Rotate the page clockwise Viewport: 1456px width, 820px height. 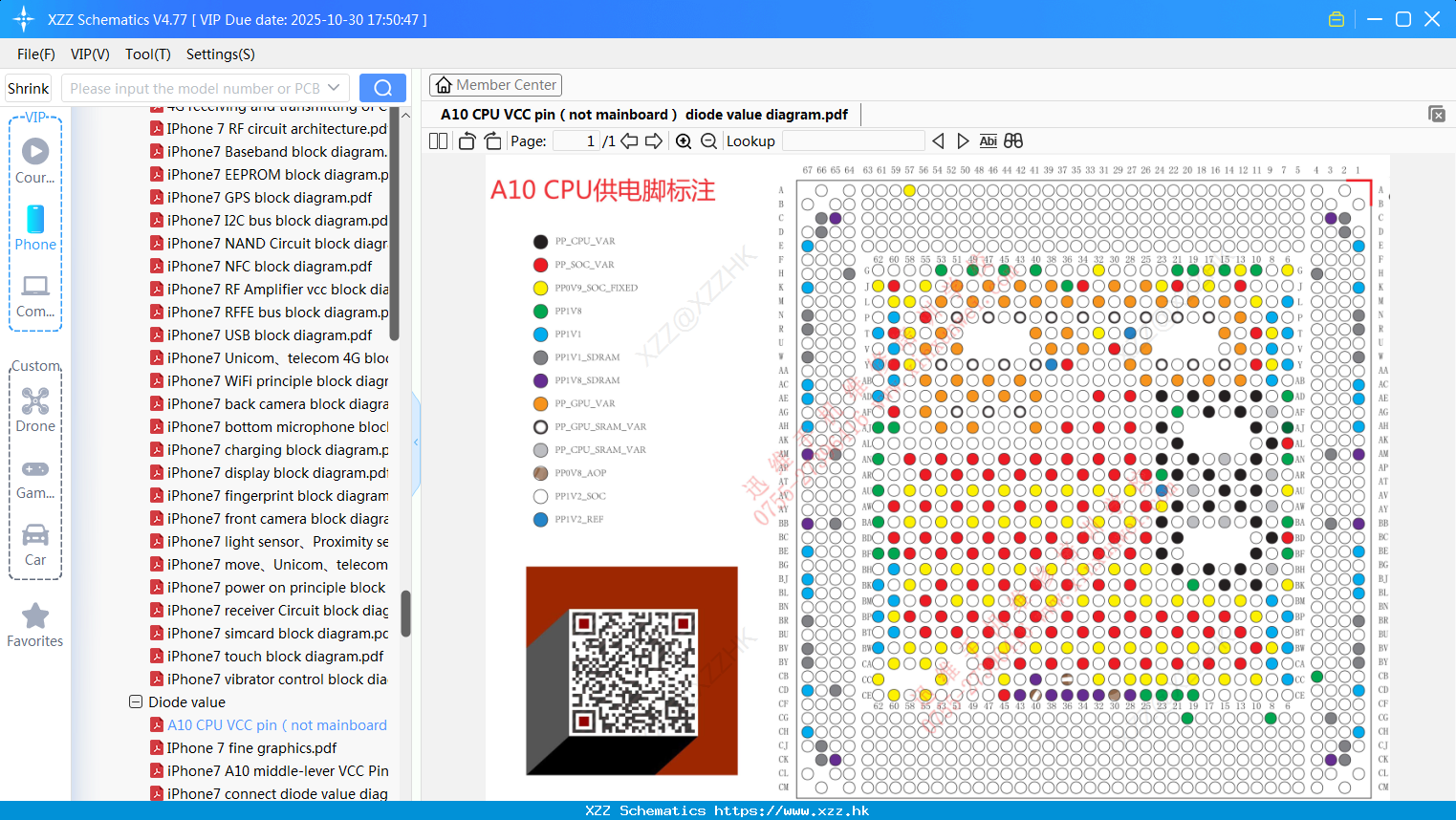coord(493,141)
